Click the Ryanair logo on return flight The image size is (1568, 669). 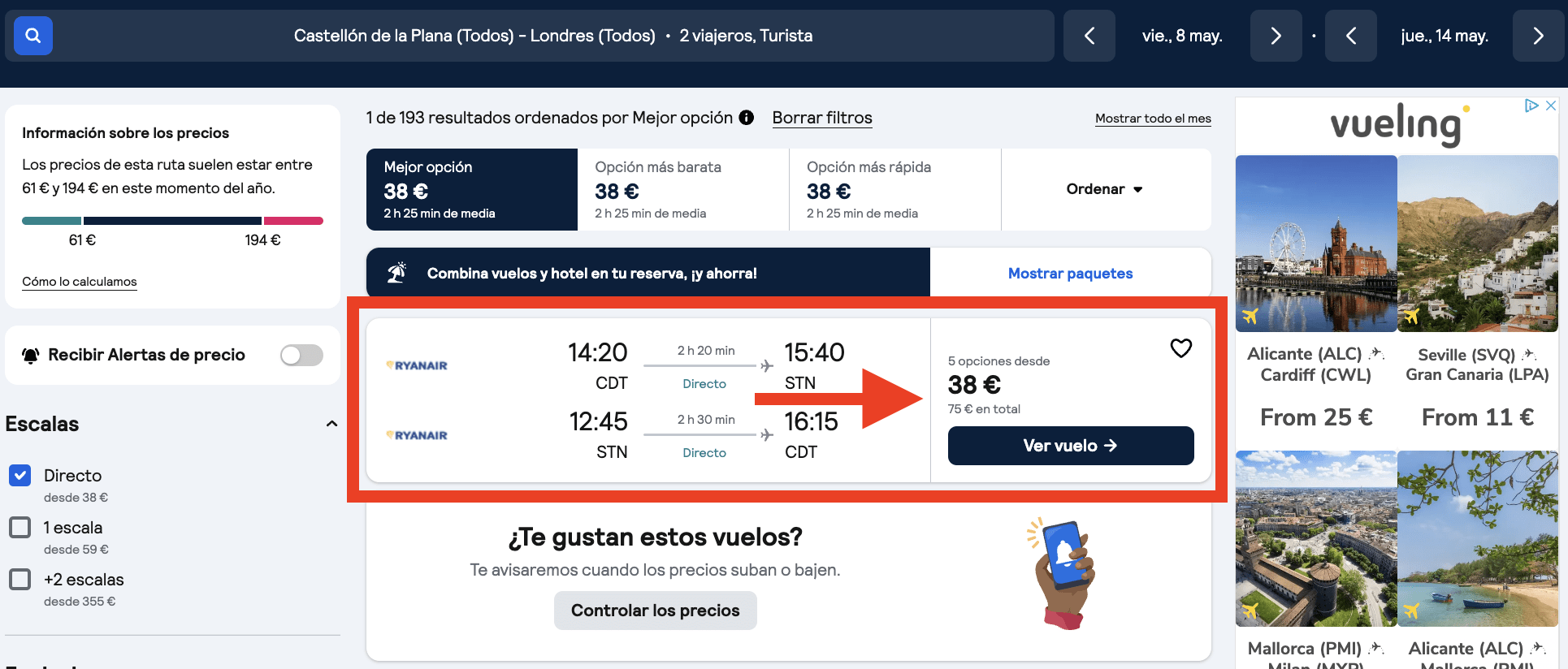tap(417, 435)
